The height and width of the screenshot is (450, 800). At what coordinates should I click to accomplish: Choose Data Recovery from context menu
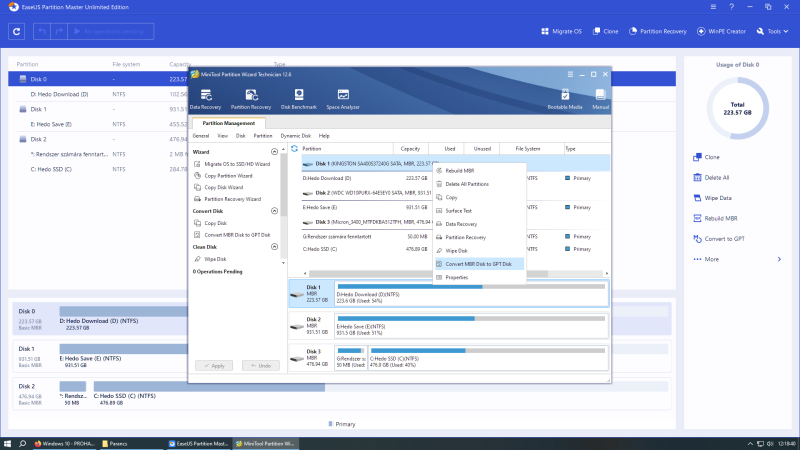(x=479, y=224)
